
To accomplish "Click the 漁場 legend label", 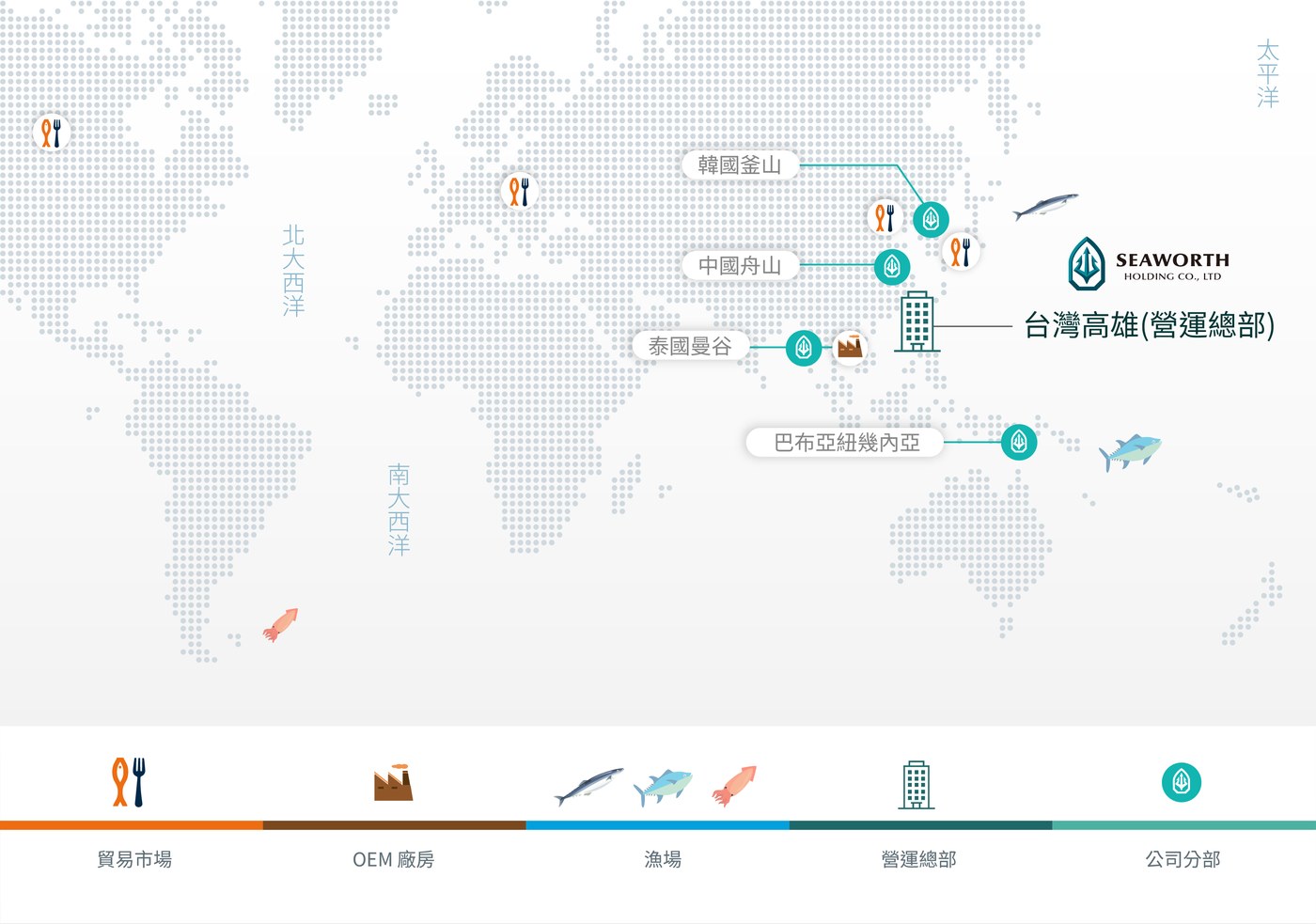I will (x=663, y=859).
